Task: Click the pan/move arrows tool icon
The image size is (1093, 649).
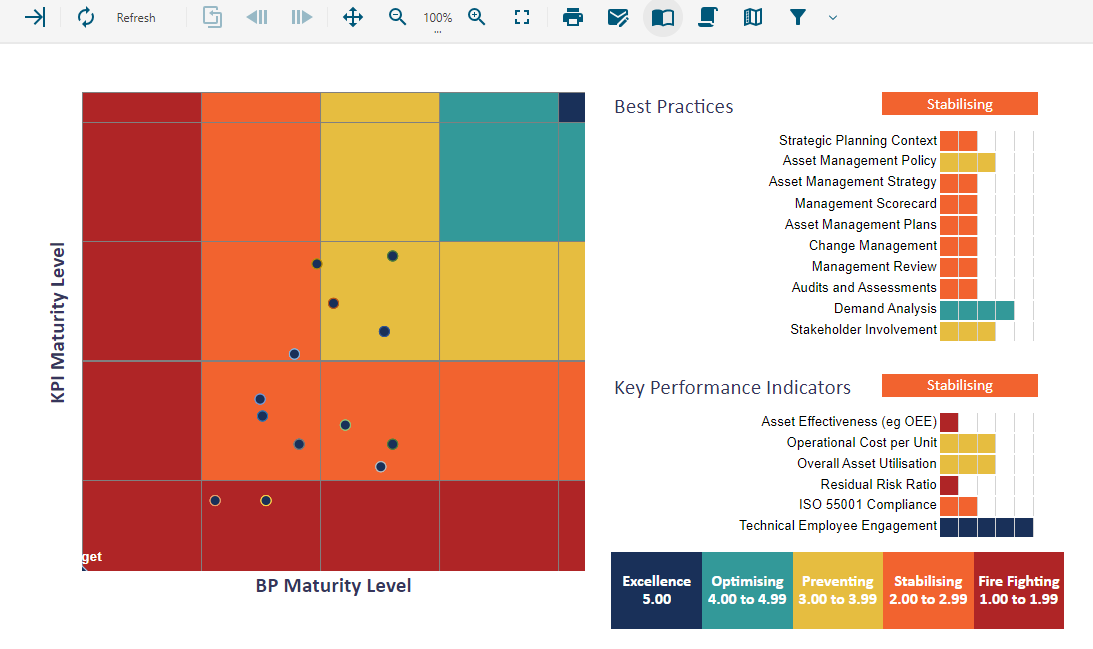Action: coord(353,17)
